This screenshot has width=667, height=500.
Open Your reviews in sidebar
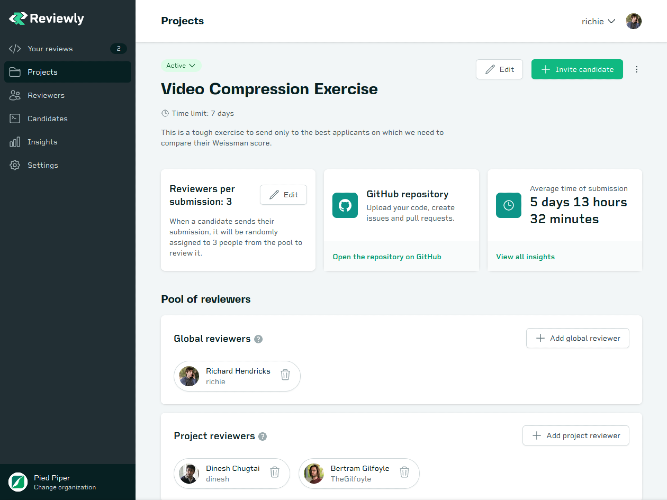coord(68,49)
